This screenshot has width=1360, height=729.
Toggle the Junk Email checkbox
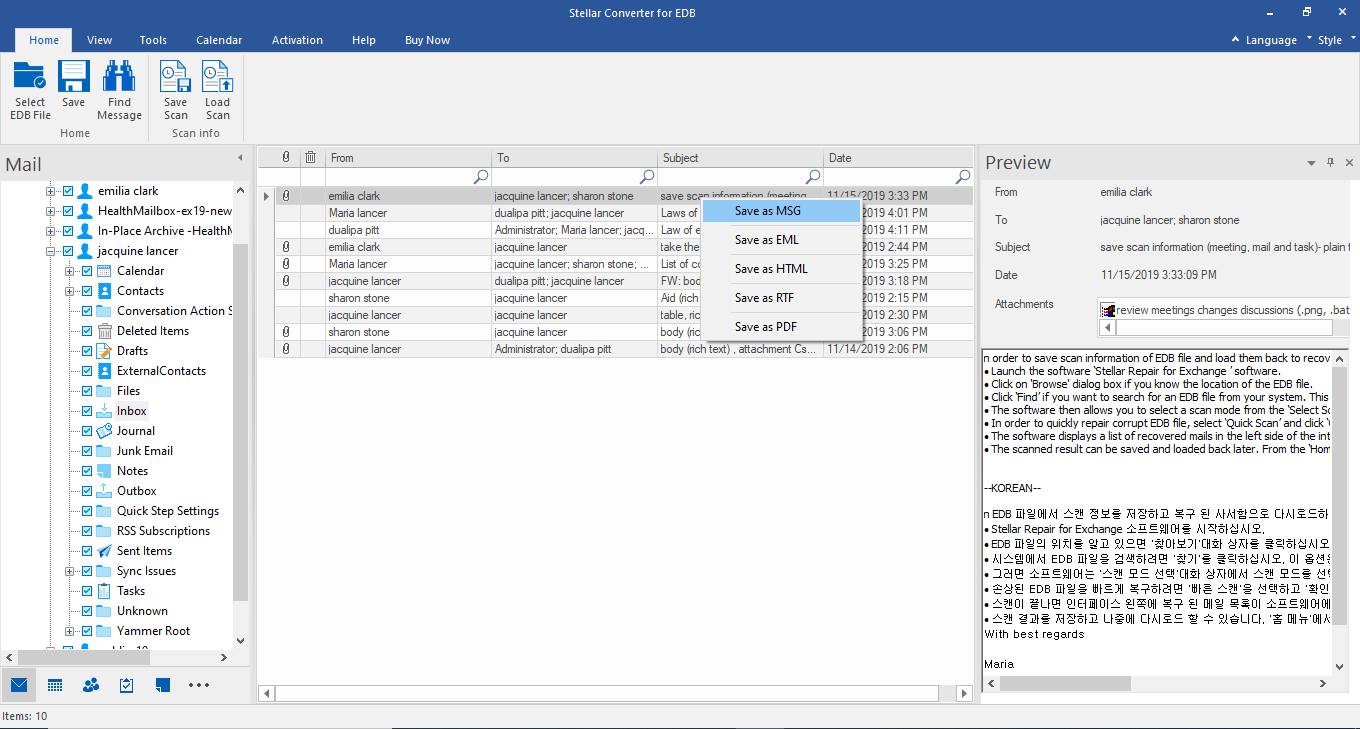87,451
